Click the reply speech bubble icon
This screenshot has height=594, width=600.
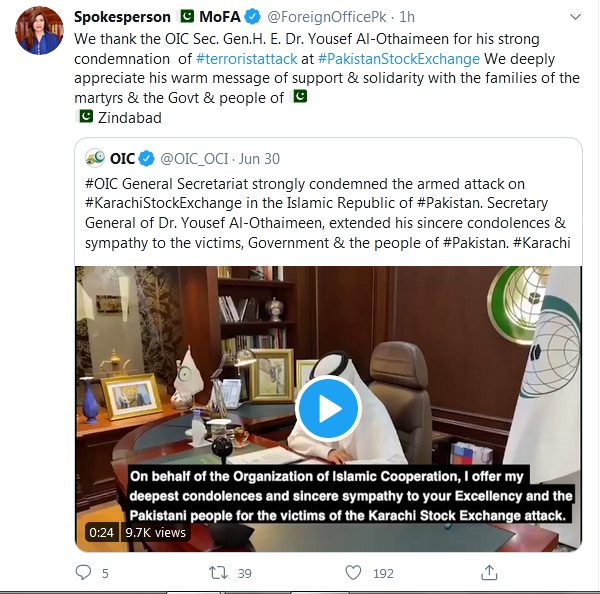pos(84,573)
